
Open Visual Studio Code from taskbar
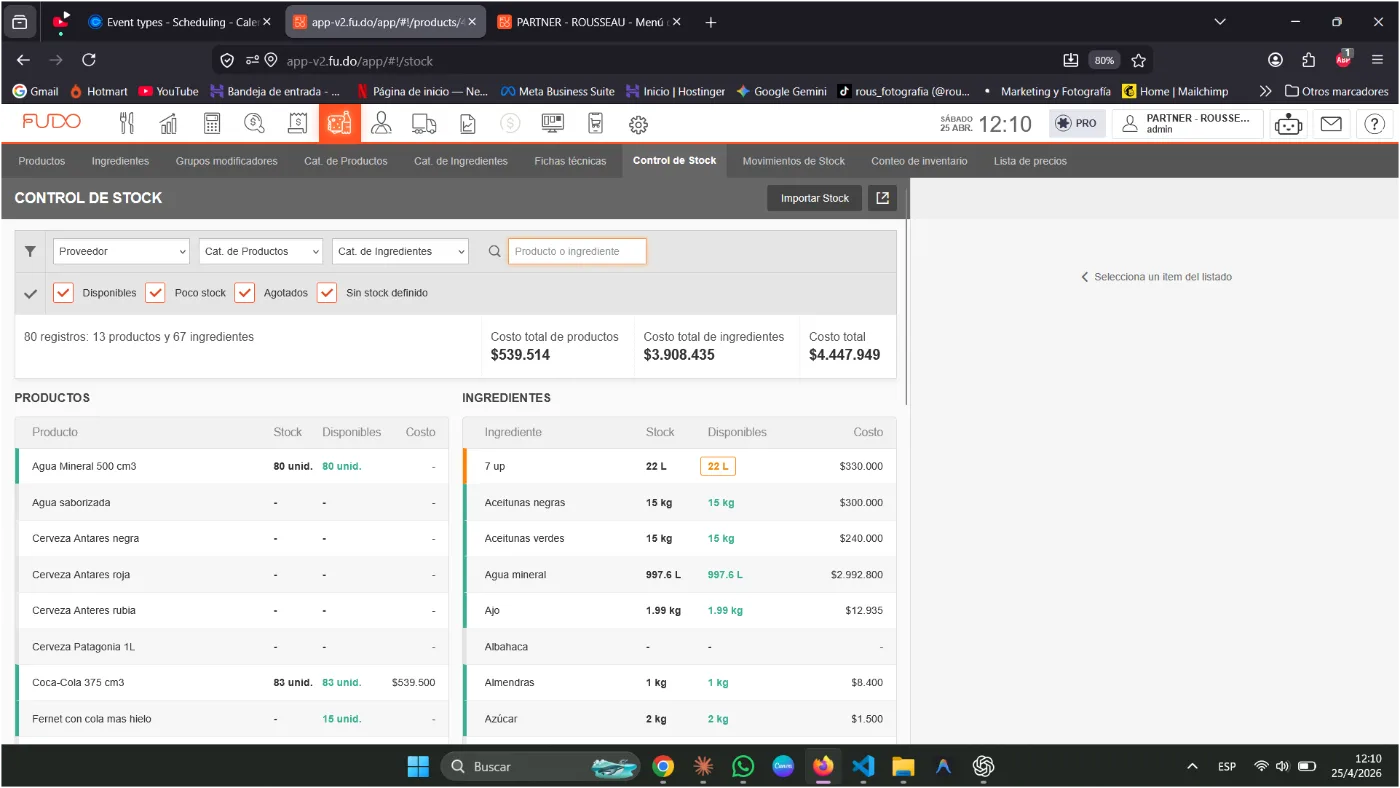point(863,766)
